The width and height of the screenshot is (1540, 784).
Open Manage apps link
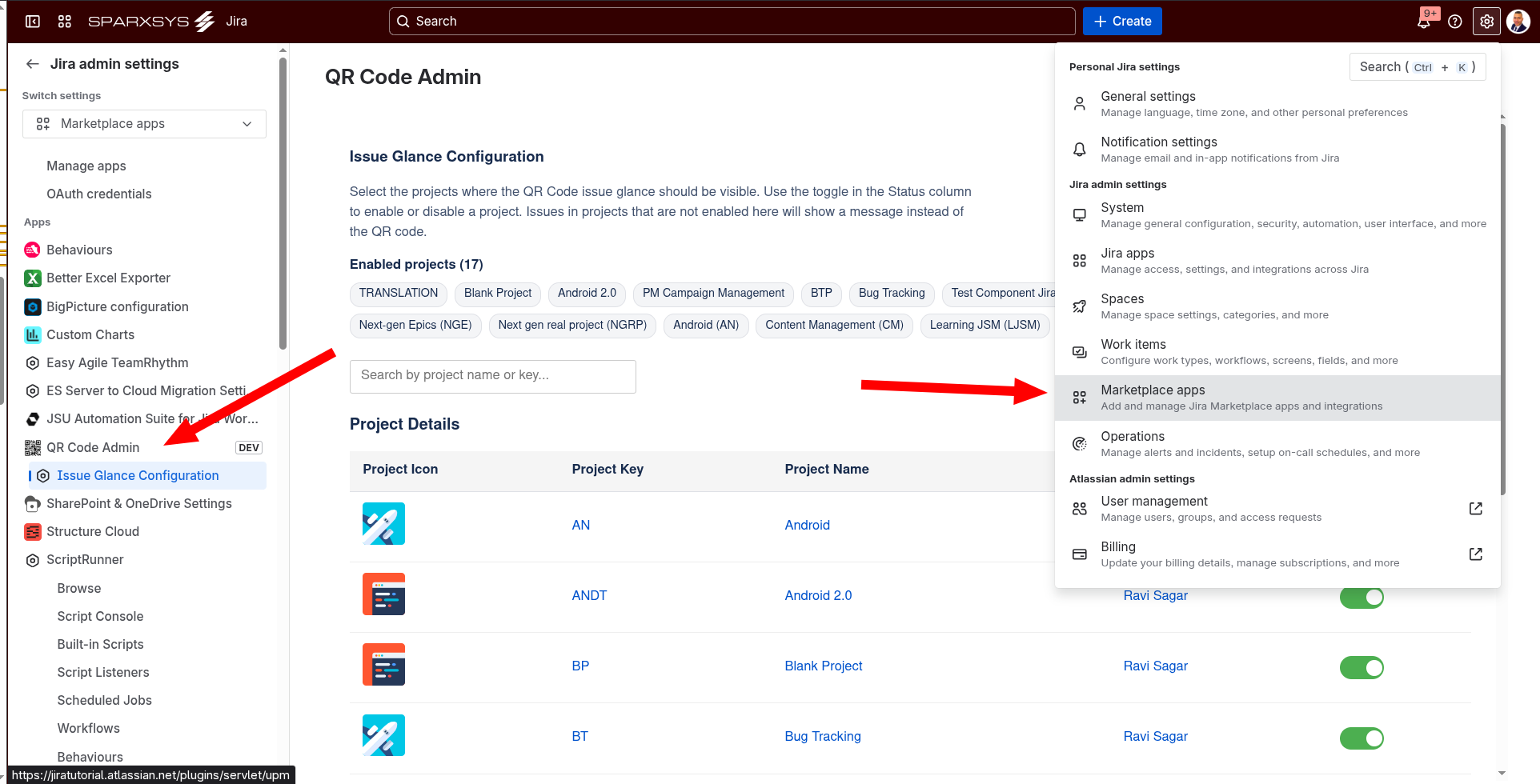86,166
